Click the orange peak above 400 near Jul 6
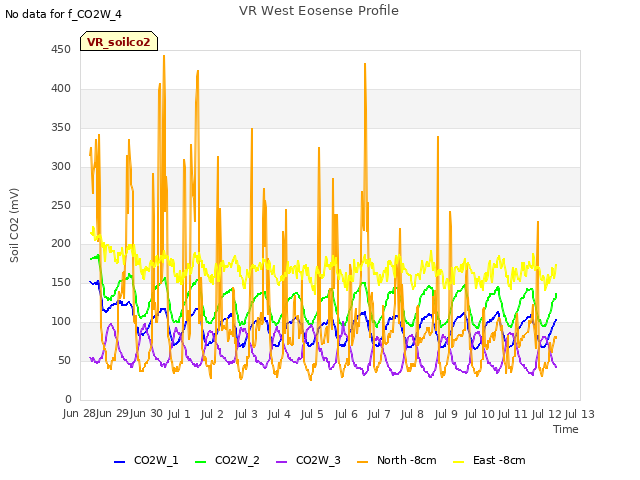Image resolution: width=640 pixels, height=480 pixels. coord(365,64)
